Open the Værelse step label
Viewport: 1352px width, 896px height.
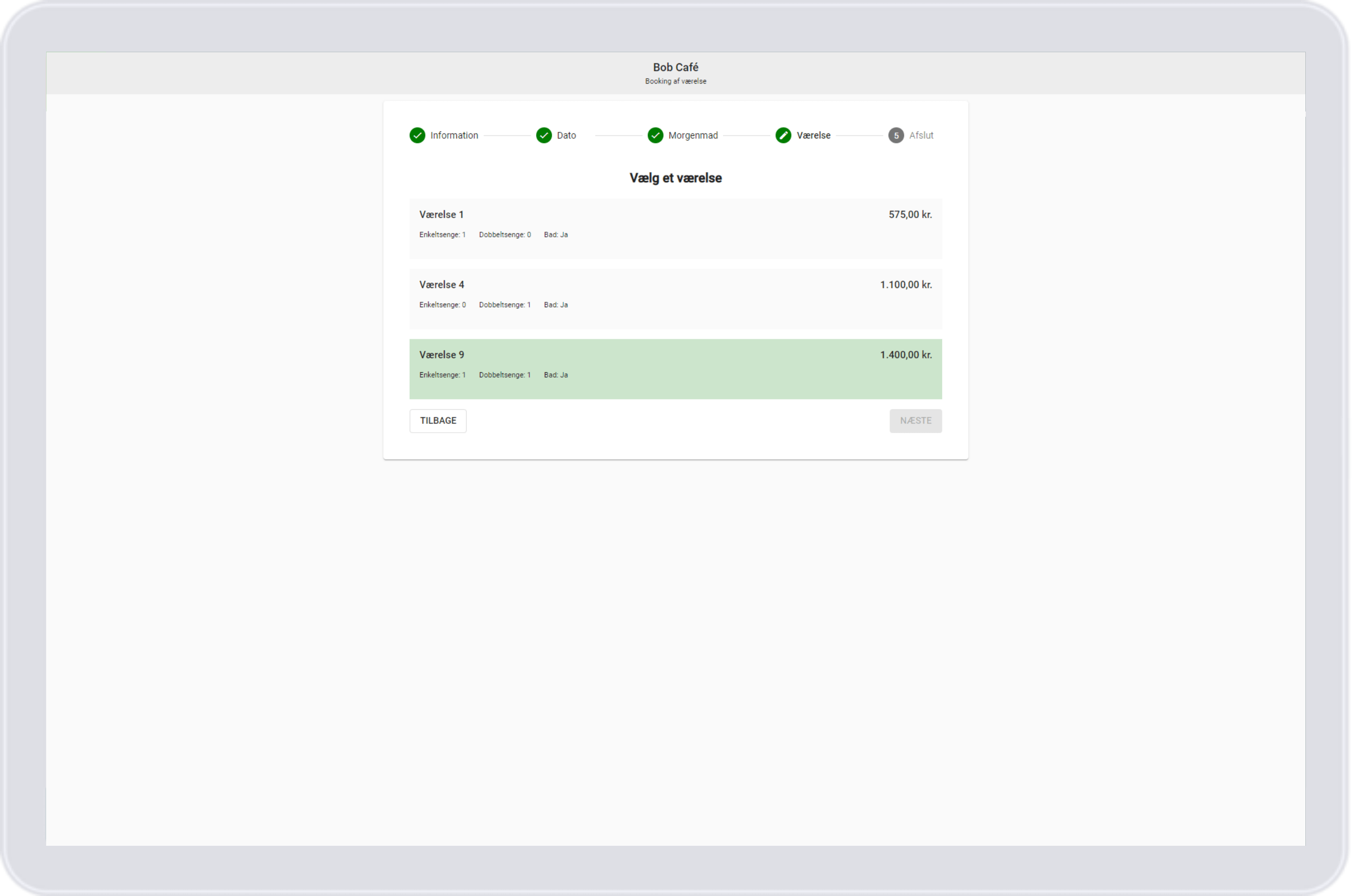[x=814, y=135]
